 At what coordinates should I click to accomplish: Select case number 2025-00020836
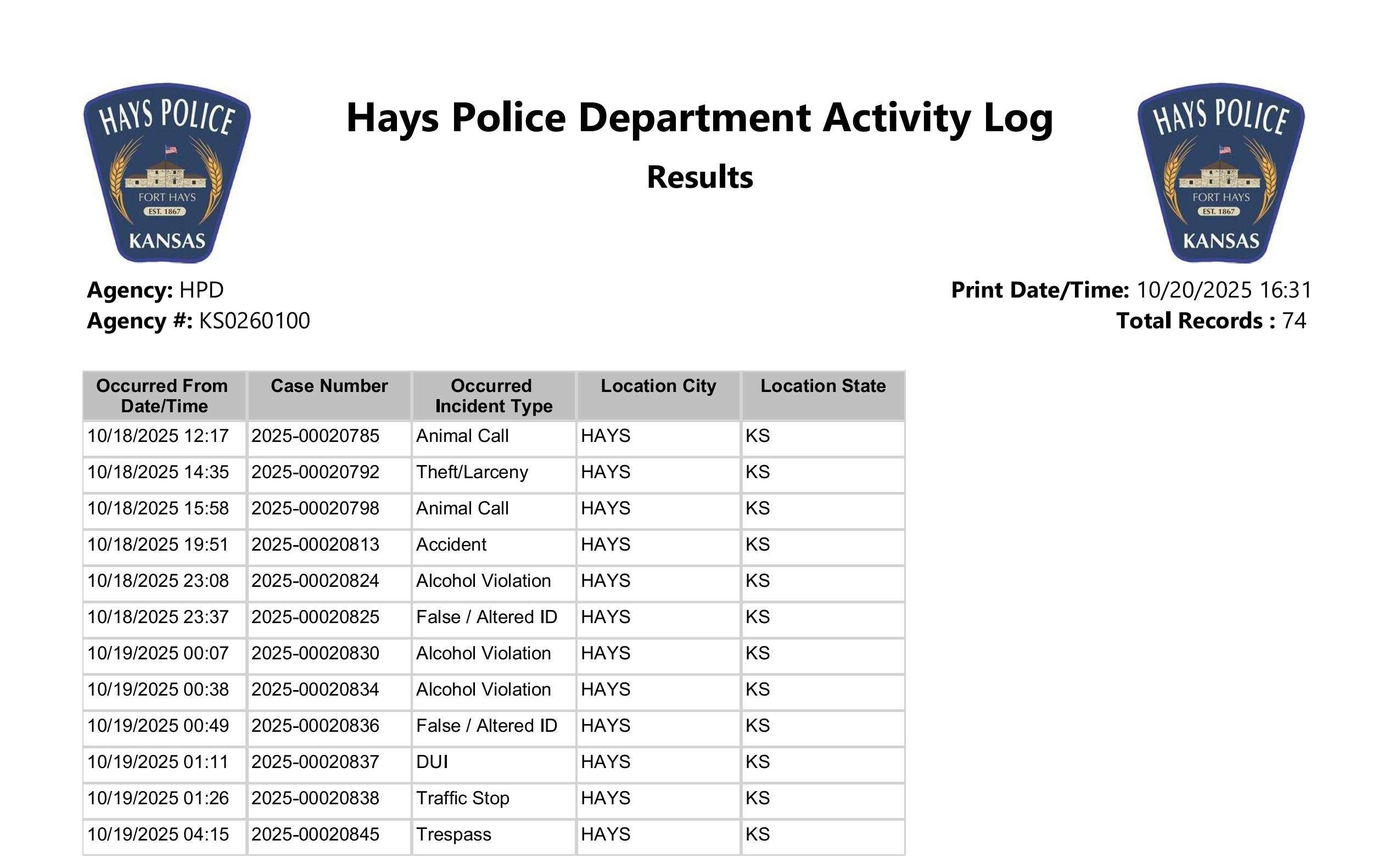tap(315, 726)
